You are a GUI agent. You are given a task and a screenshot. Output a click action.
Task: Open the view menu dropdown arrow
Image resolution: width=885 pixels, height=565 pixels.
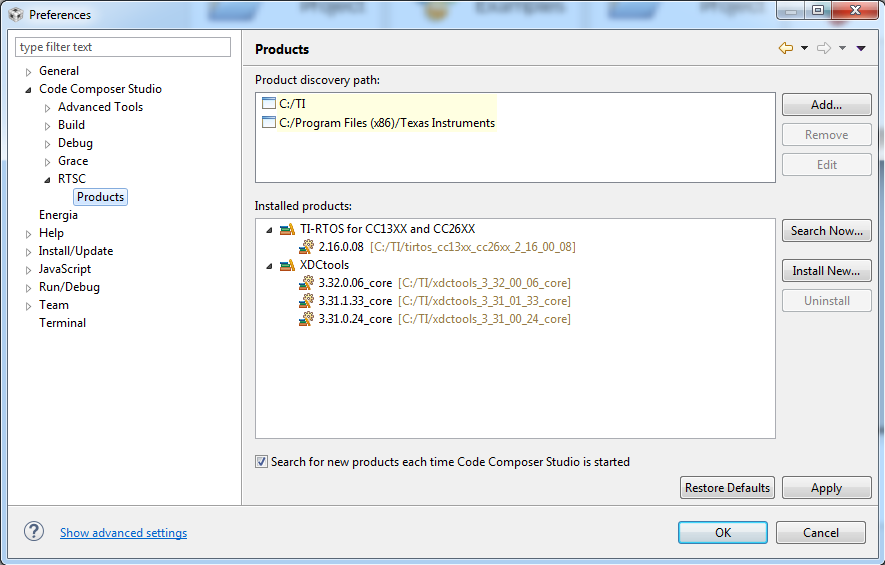click(861, 49)
